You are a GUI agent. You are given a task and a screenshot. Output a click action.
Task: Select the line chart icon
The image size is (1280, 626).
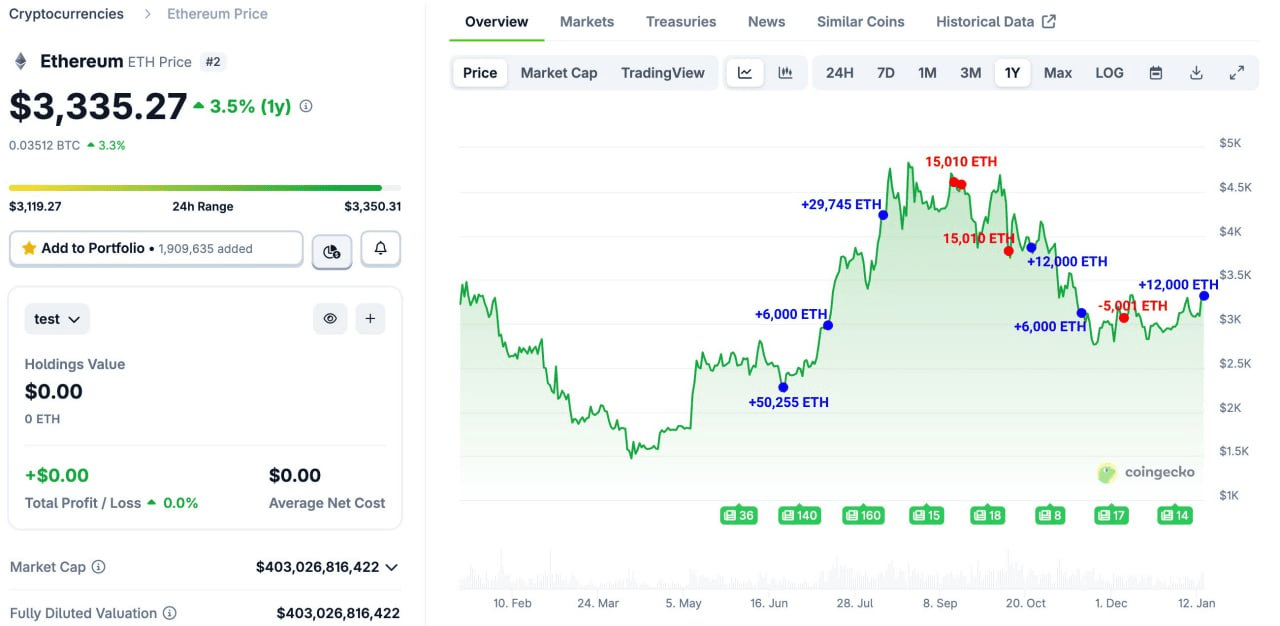(x=744, y=72)
